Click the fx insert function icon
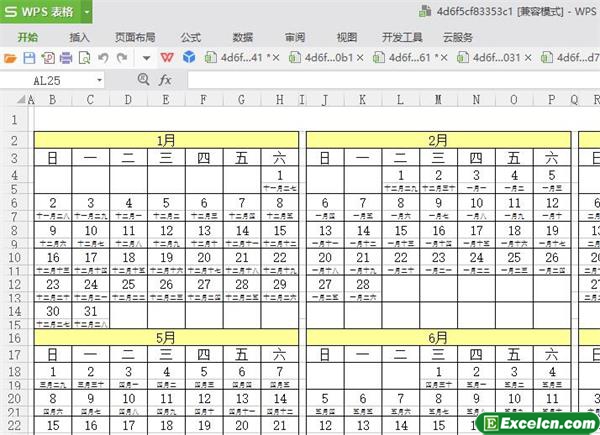The height and width of the screenshot is (435, 600). click(165, 80)
